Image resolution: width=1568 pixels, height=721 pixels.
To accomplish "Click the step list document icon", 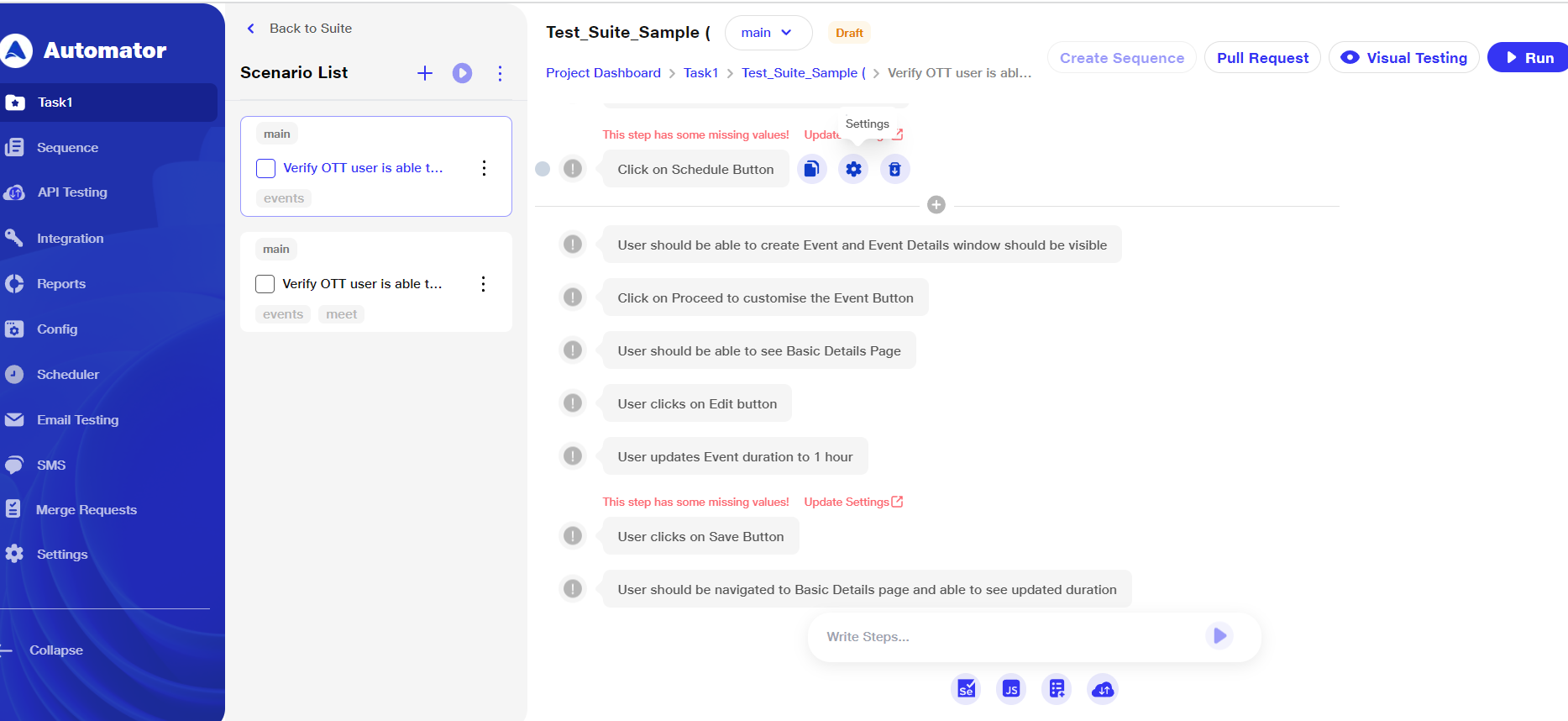I will [x=1057, y=689].
